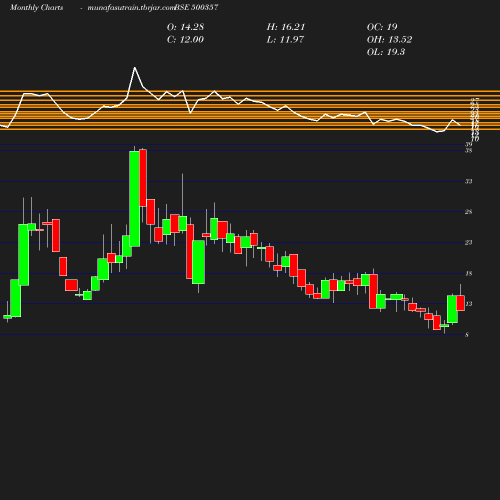Click the "C: 12.00" close value
This screenshot has width=500, height=500.
tap(185, 40)
